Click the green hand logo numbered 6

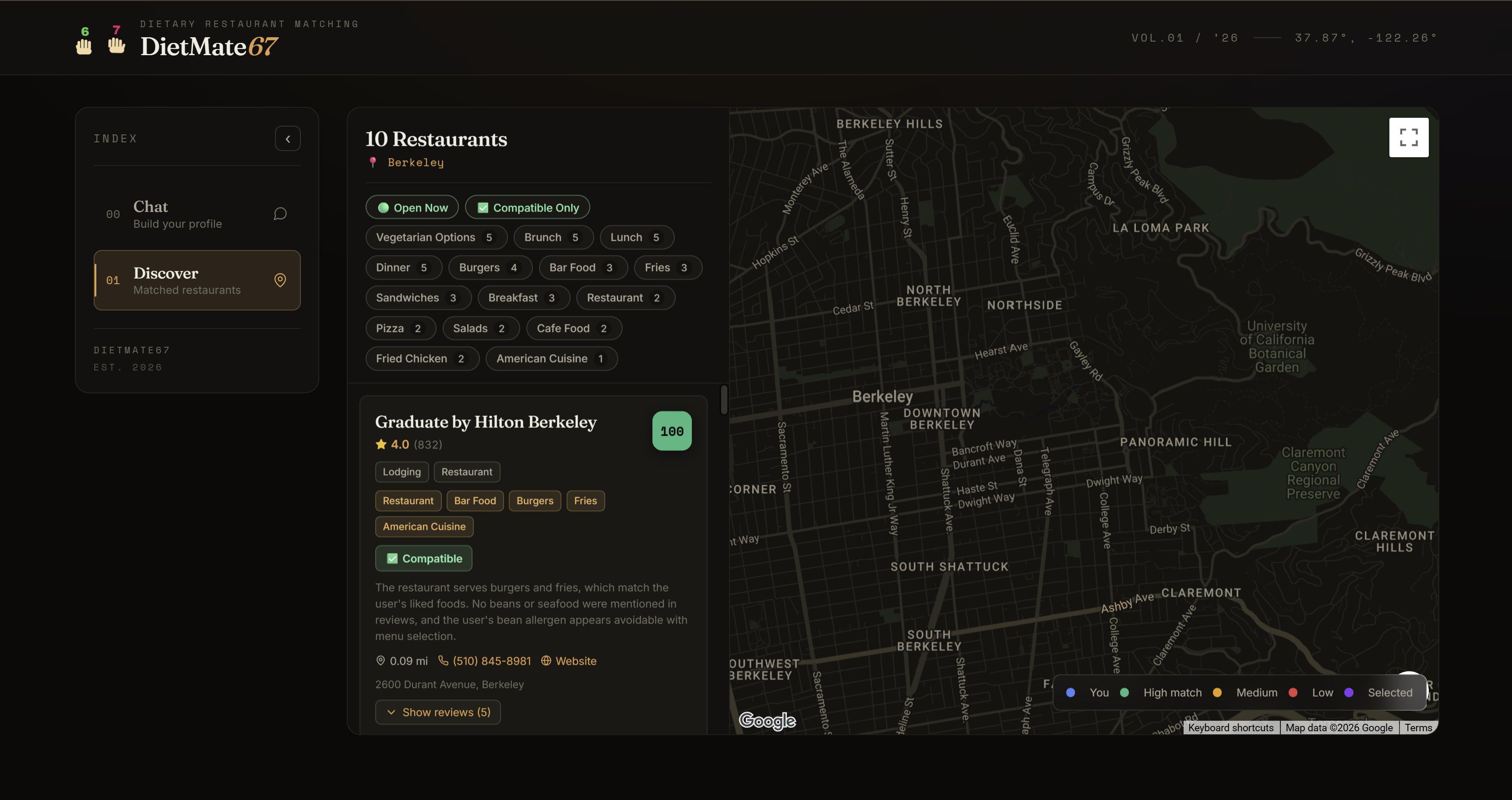tap(84, 40)
